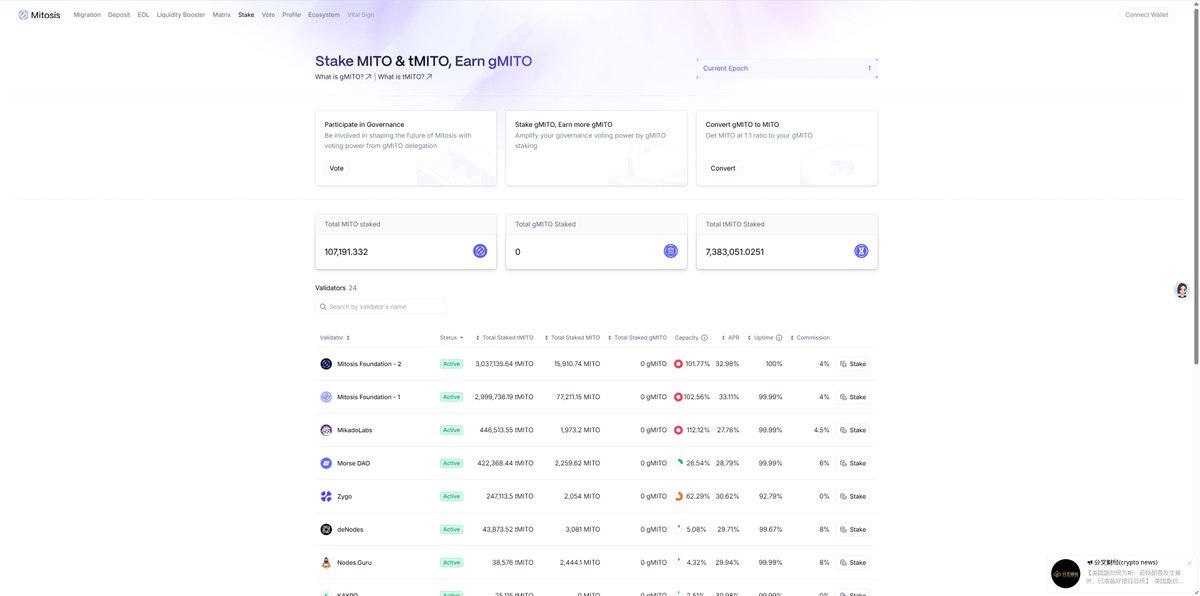Go to the Vote nav item
The width and height of the screenshot is (1200, 596).
pos(268,15)
